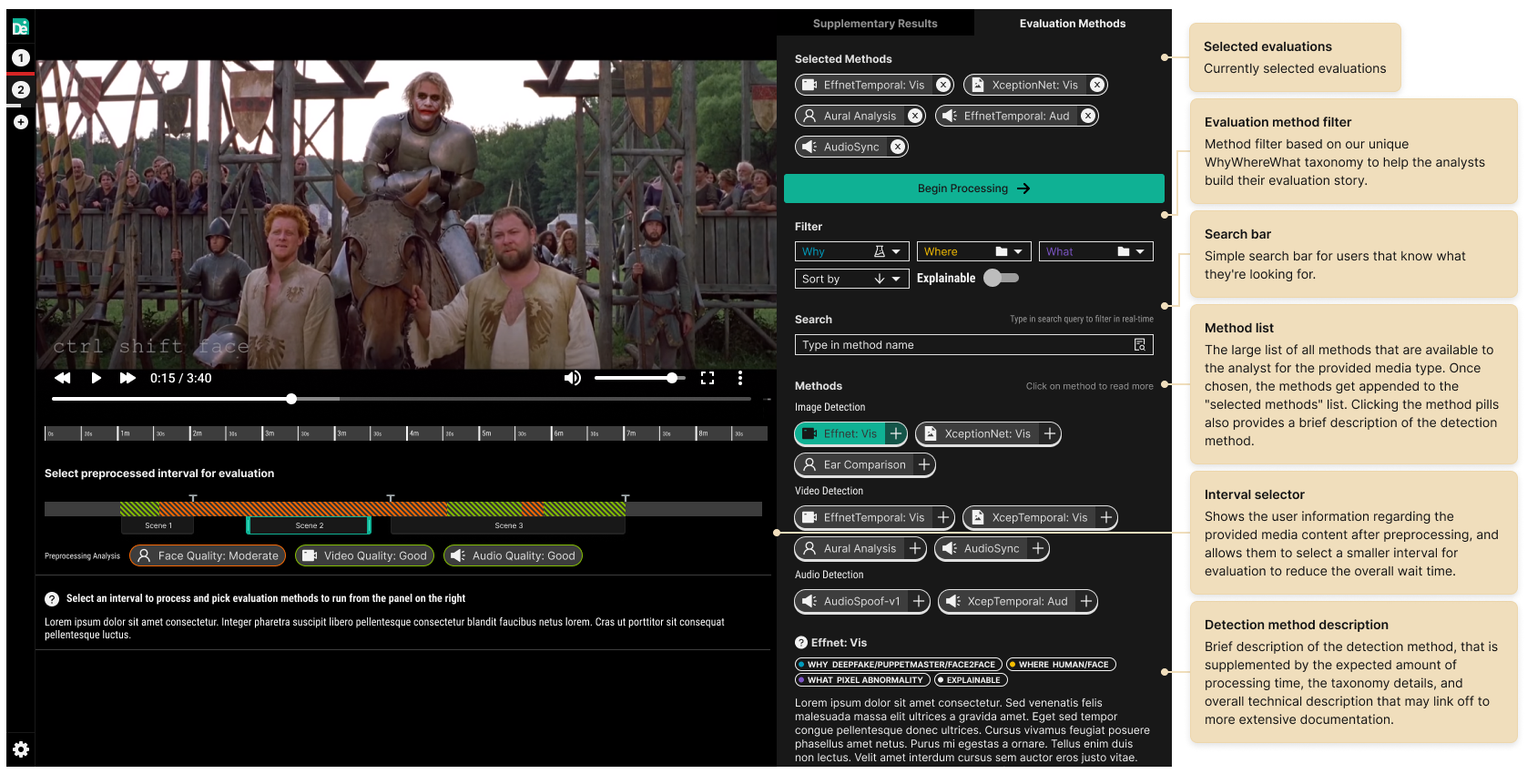The width and height of the screenshot is (1527, 784).
Task: Open the video player's three-dot options menu
Action: point(739,378)
